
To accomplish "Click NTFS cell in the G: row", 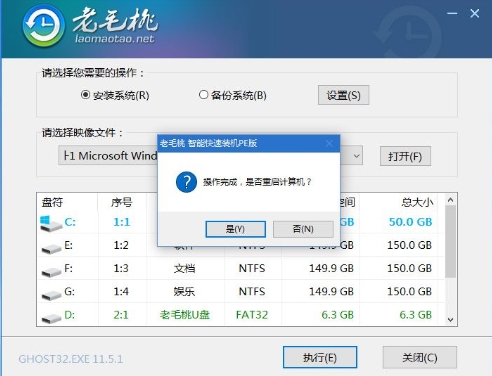I will (252, 292).
